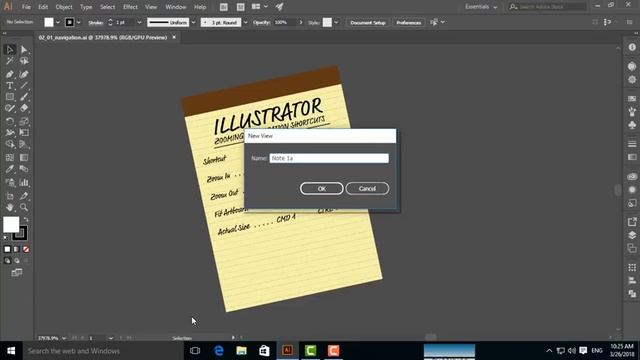Screen dimensions: 640x360
Task: Select the Magic Wand tool
Action: [x=10, y=61]
